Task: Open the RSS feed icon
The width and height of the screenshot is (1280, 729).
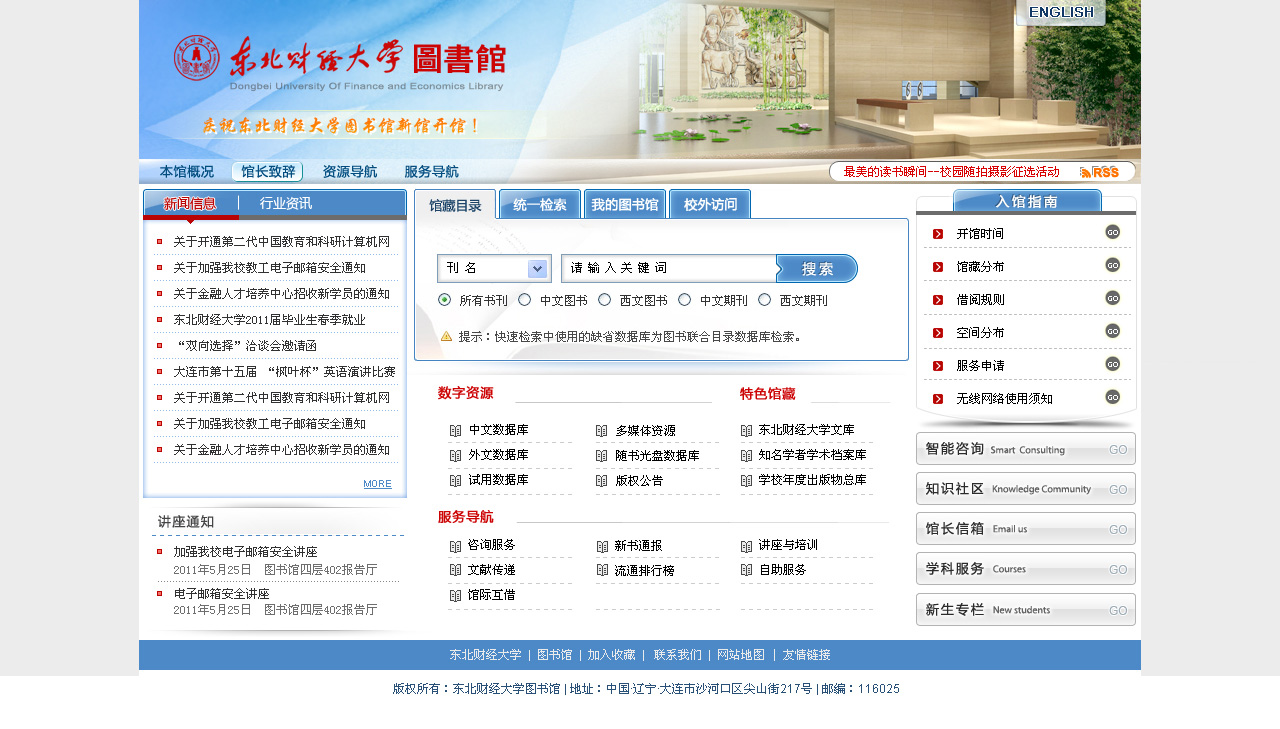Action: [1099, 172]
